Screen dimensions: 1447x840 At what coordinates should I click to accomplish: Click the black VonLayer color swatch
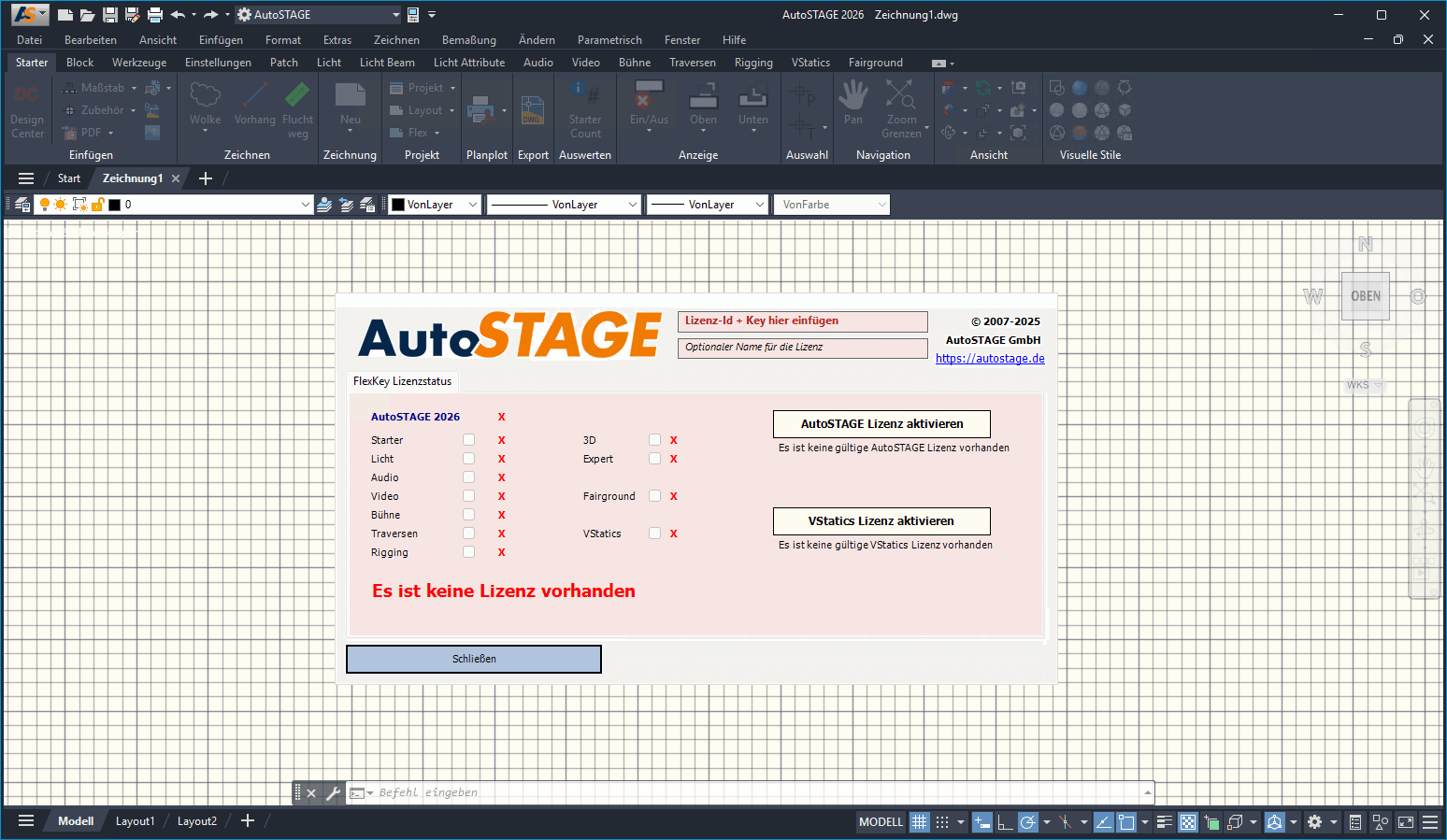(398, 205)
